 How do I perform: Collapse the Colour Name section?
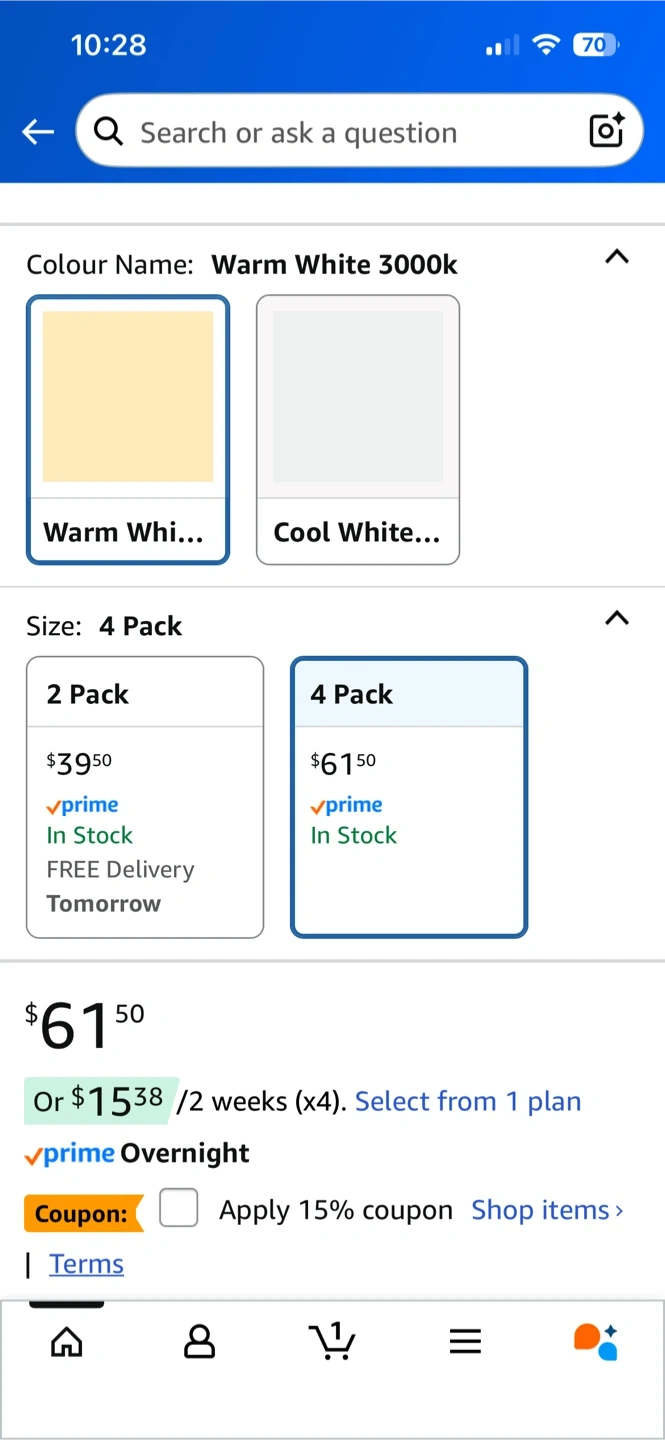pos(617,257)
